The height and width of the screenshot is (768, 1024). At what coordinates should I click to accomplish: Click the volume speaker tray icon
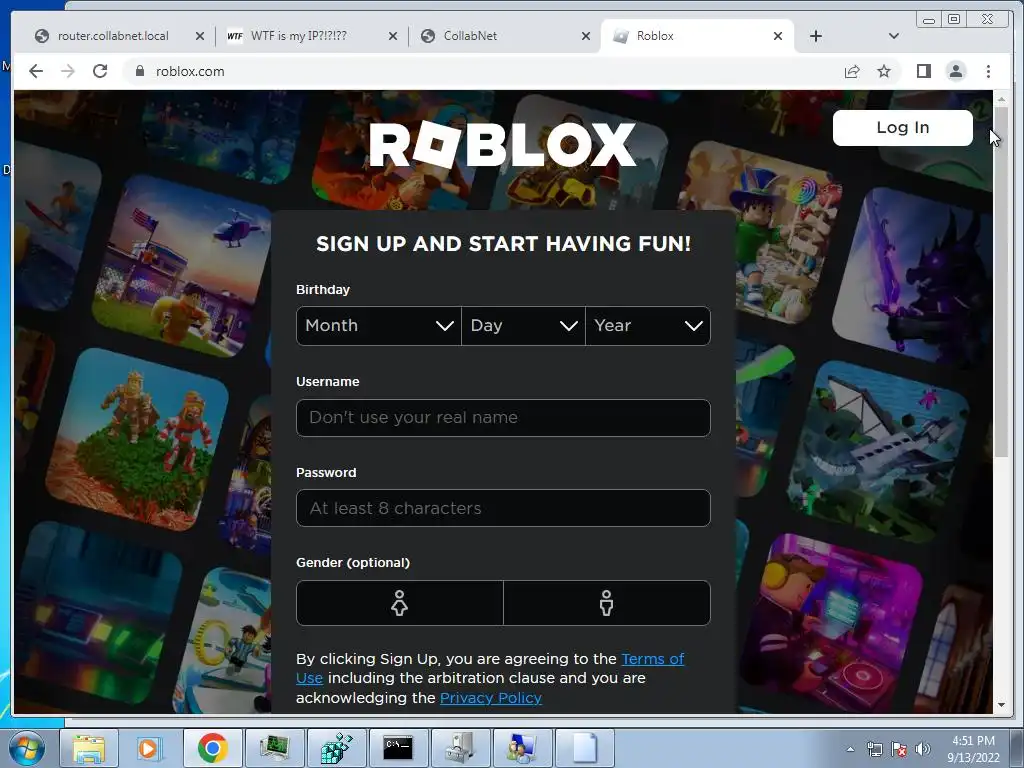[922, 749]
